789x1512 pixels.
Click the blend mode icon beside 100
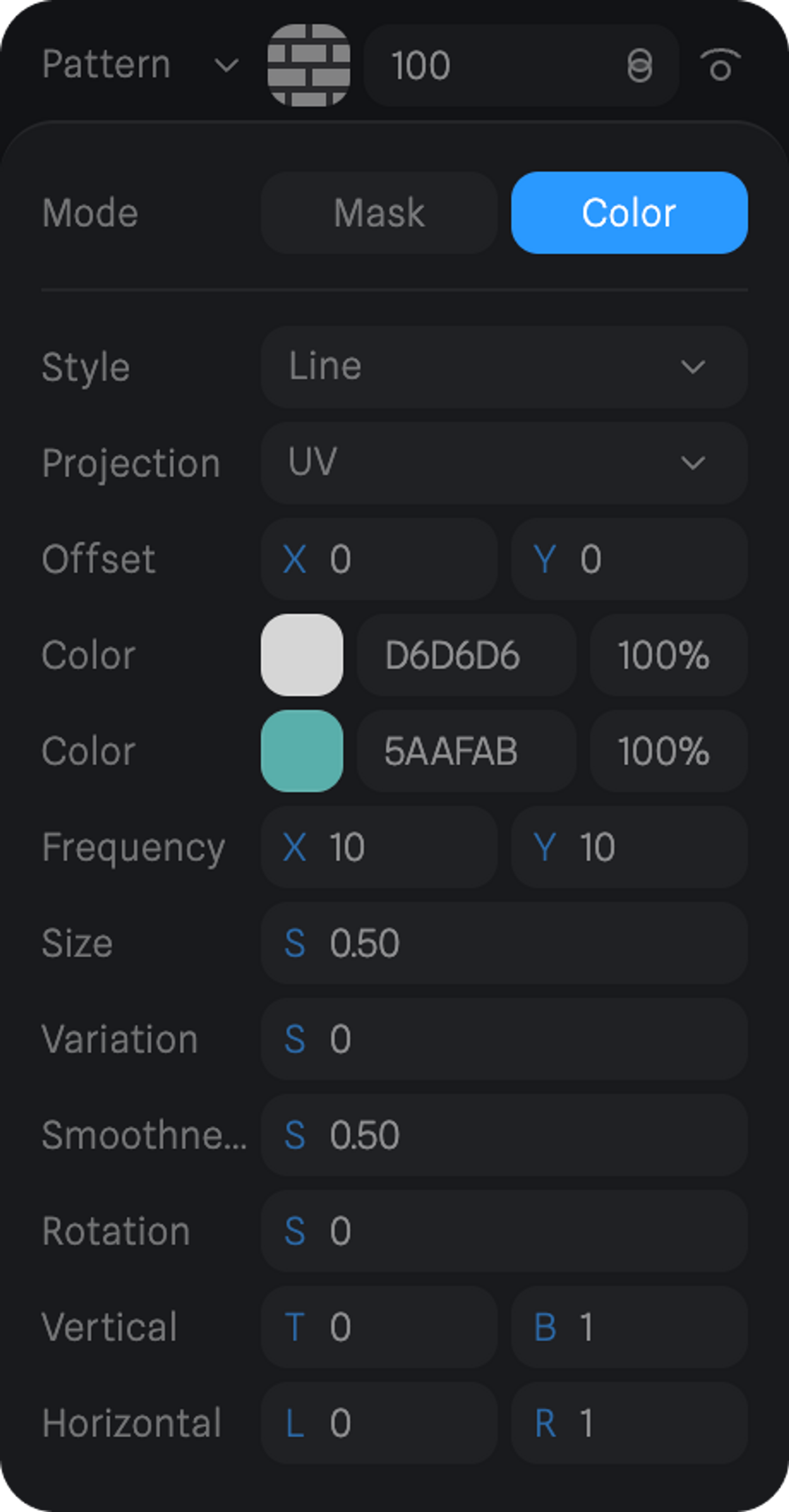[x=639, y=65]
